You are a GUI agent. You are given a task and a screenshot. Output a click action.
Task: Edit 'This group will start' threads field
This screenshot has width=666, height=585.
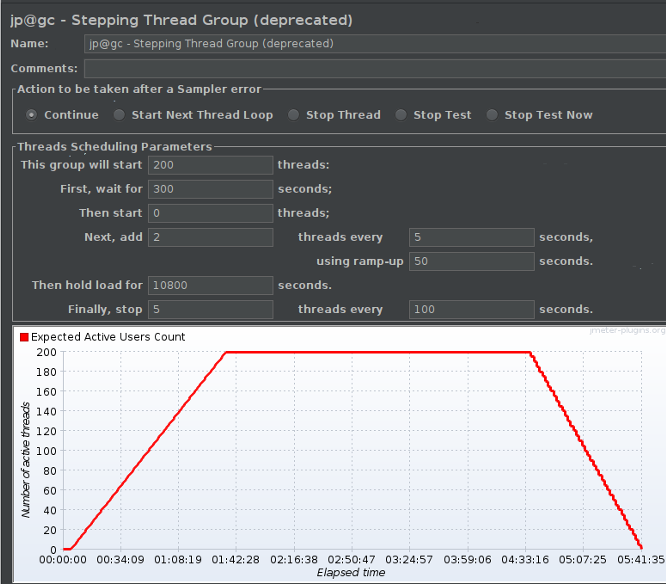pyautogui.click(x=210, y=165)
